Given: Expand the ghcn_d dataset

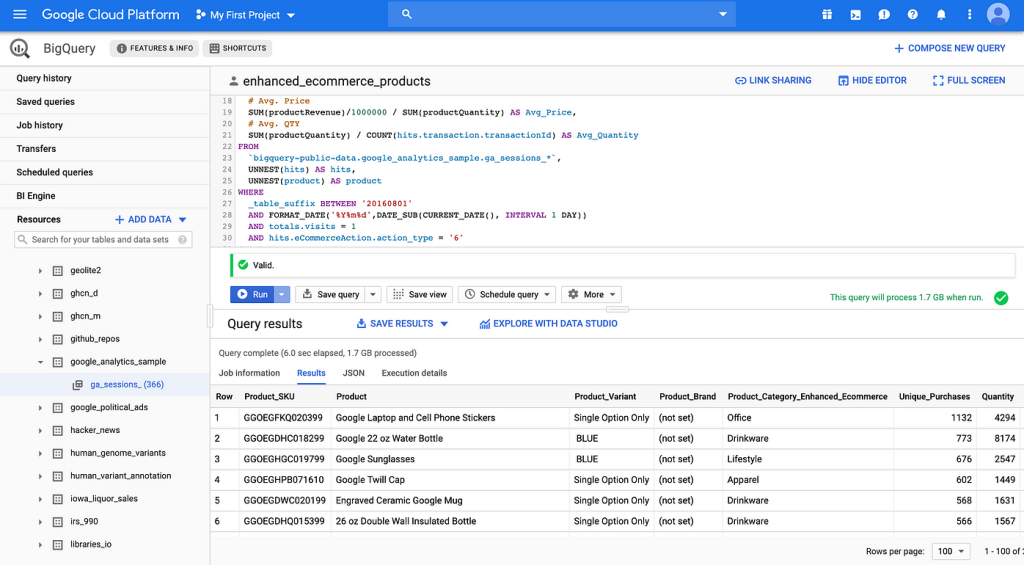Looking at the screenshot, I should (40, 293).
